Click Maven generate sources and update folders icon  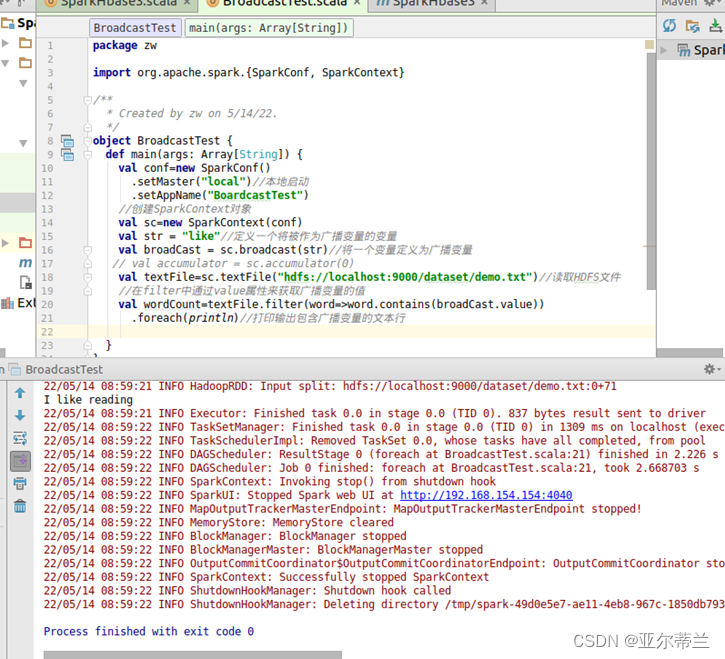[692, 26]
